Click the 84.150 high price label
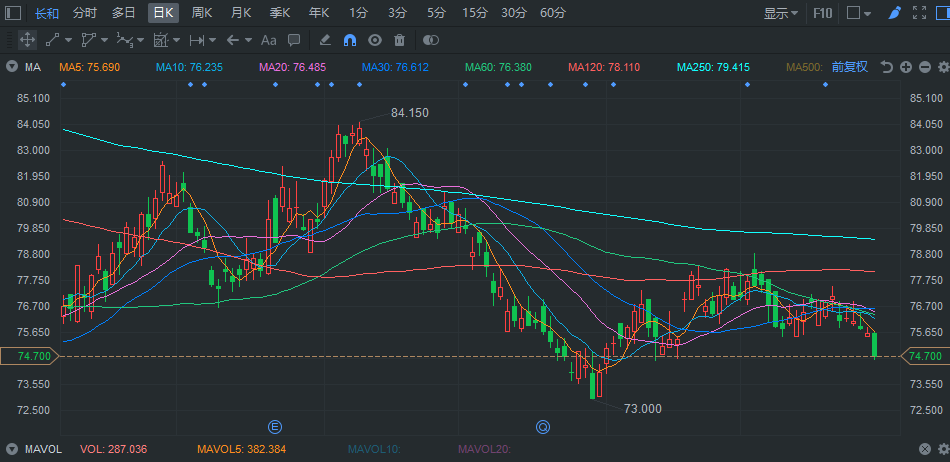The width and height of the screenshot is (950, 462). [x=410, y=113]
